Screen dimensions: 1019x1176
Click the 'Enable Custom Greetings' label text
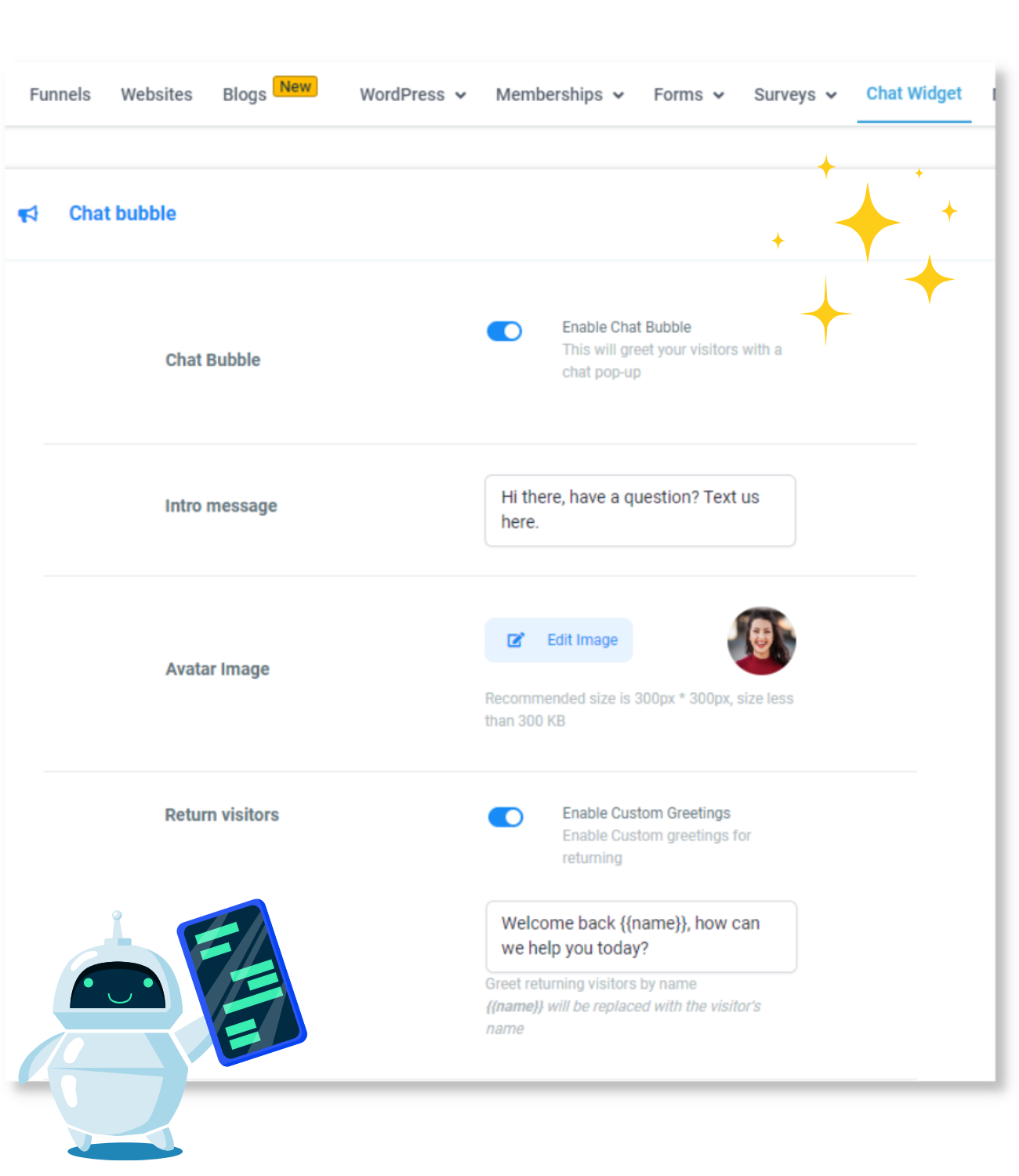646,813
